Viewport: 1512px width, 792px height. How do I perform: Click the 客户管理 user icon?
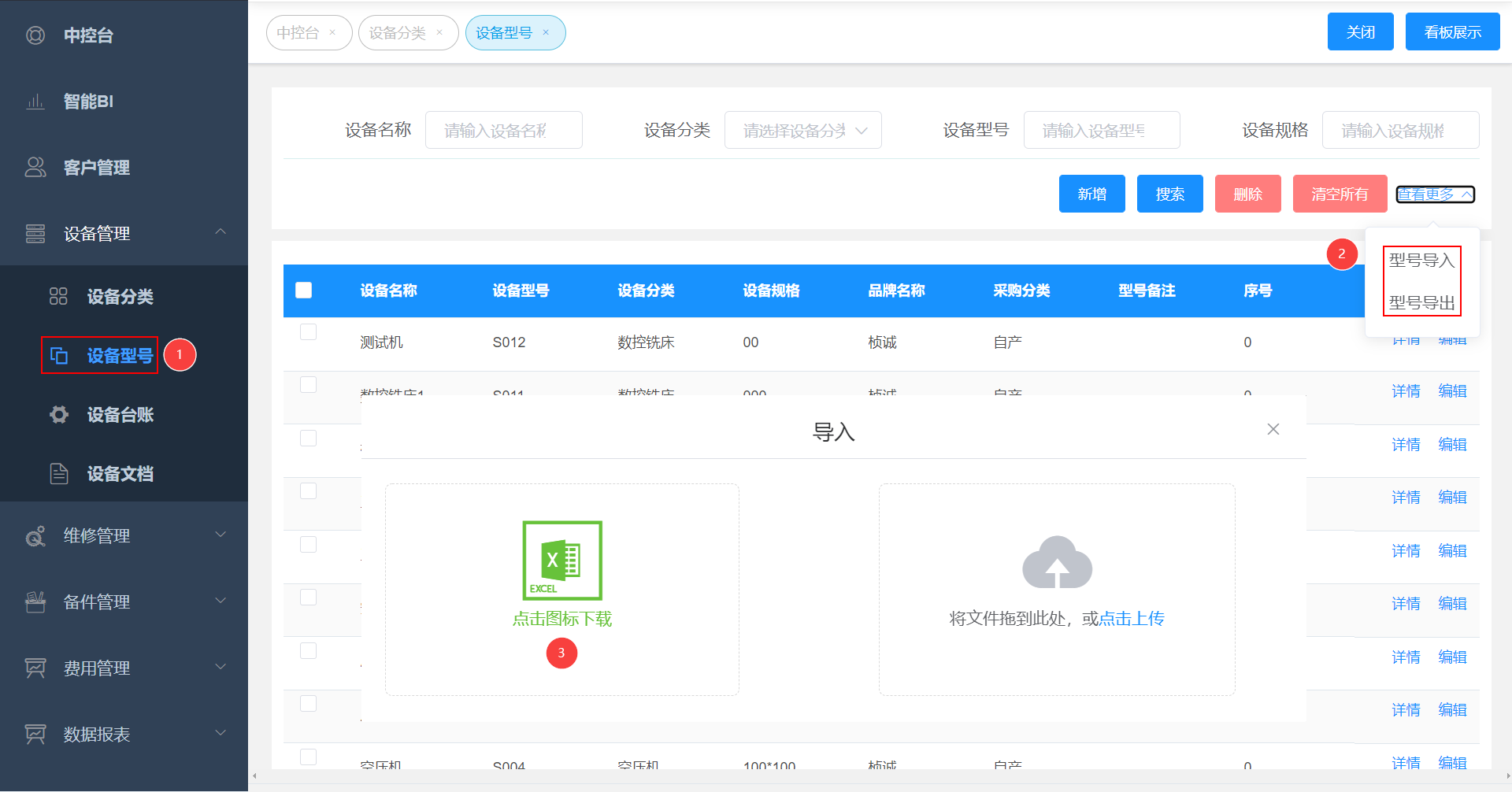point(35,168)
